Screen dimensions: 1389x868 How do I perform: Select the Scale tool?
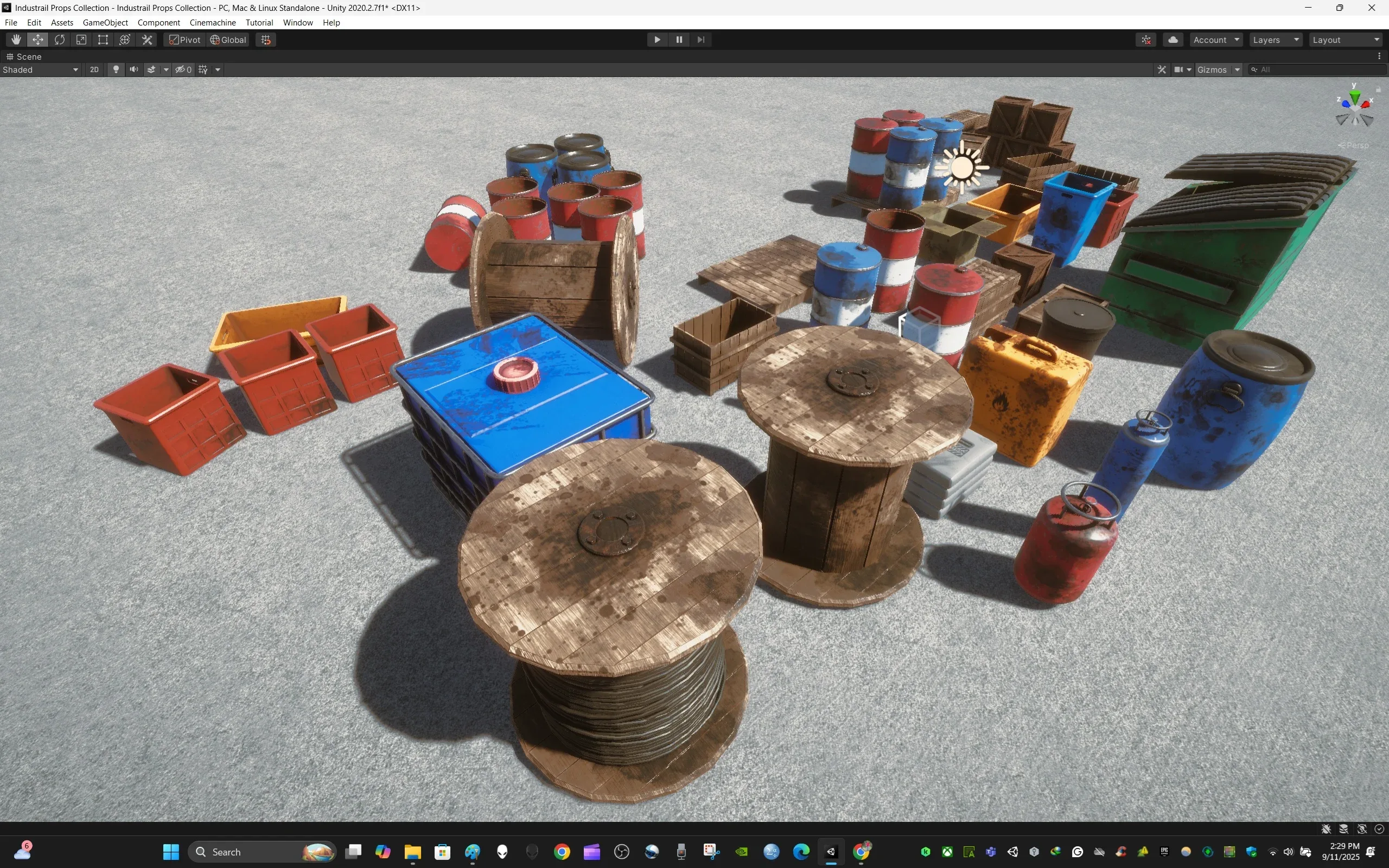click(81, 39)
